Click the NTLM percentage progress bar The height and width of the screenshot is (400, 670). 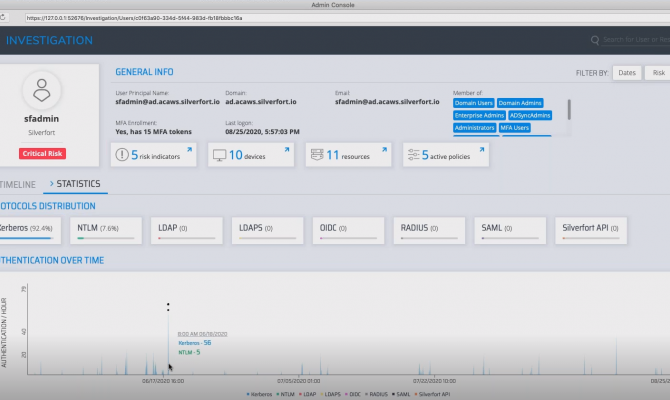tap(106, 238)
